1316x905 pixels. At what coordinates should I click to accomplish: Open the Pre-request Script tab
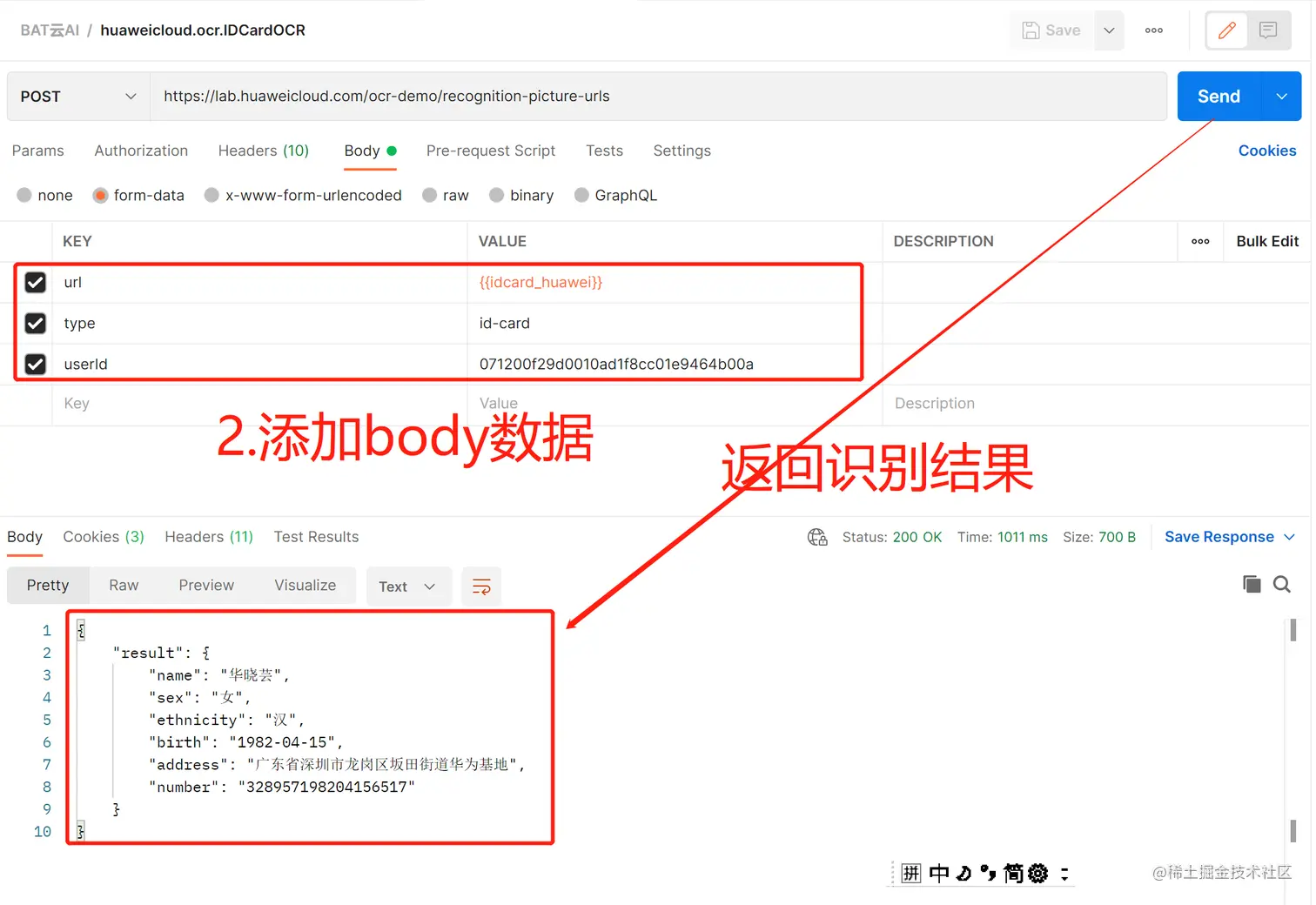491,151
